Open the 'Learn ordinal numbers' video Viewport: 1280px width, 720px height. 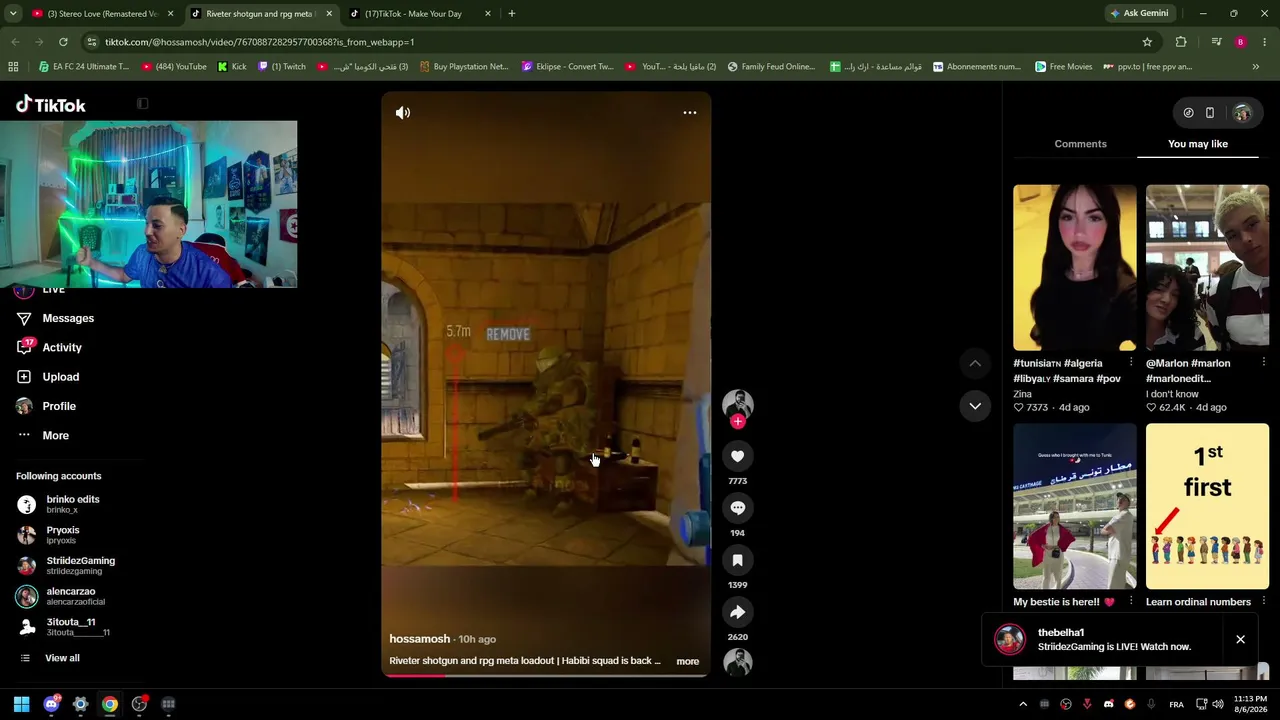point(1207,507)
